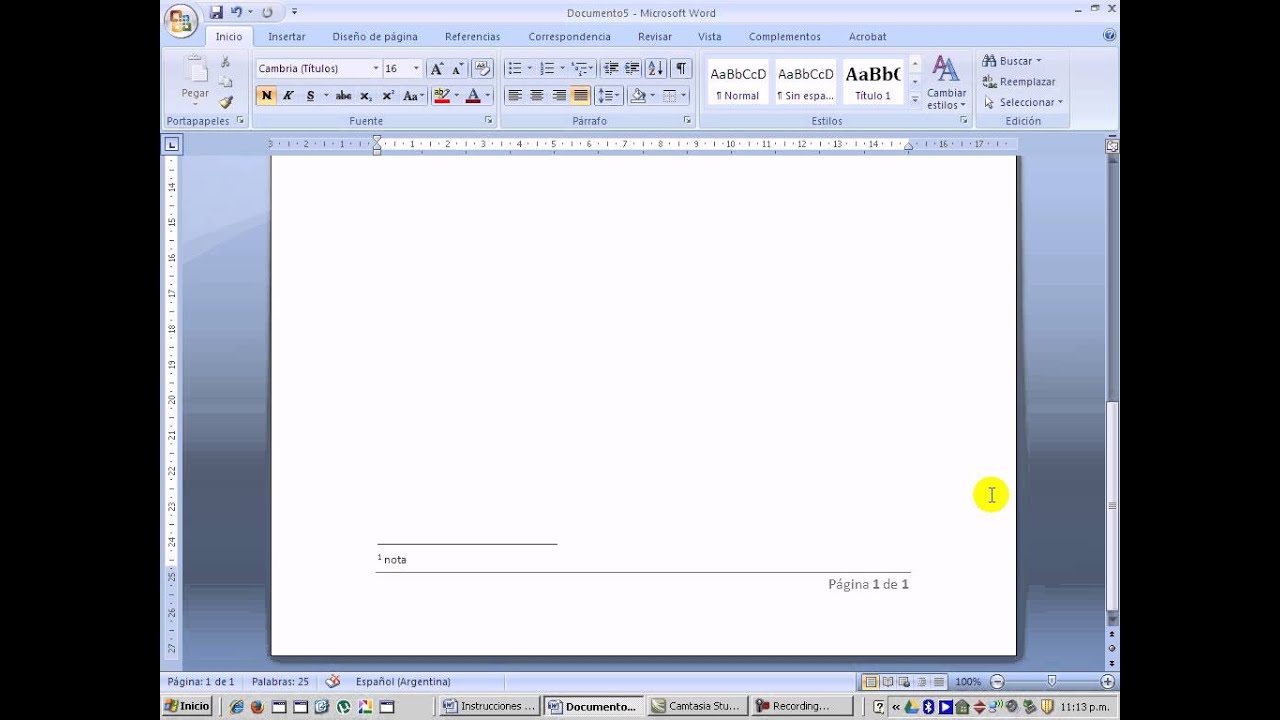The image size is (1280, 720).
Task: Switch to the Vista tab
Action: pos(710,37)
